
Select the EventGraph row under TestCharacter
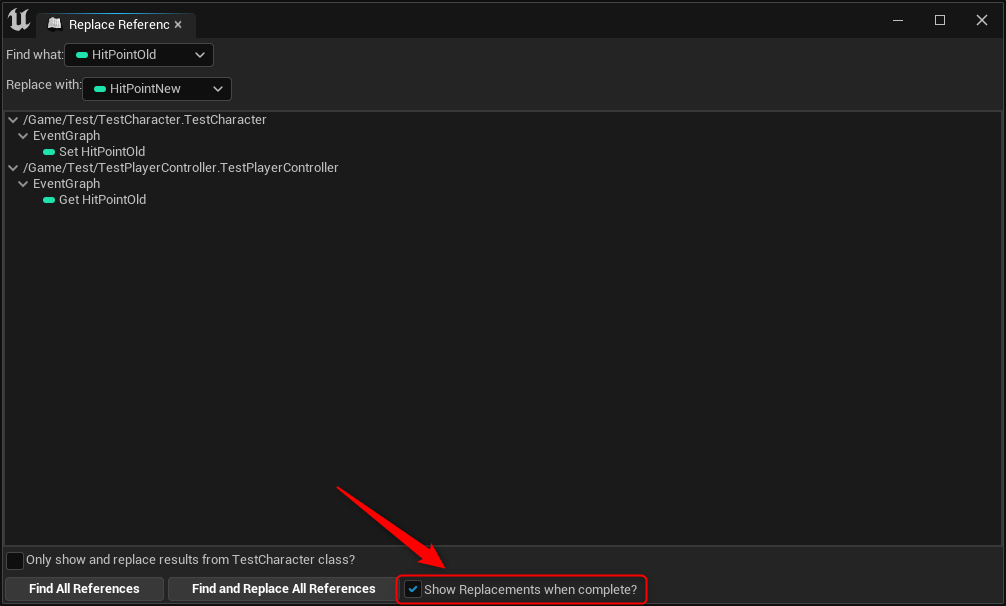[x=503, y=136]
